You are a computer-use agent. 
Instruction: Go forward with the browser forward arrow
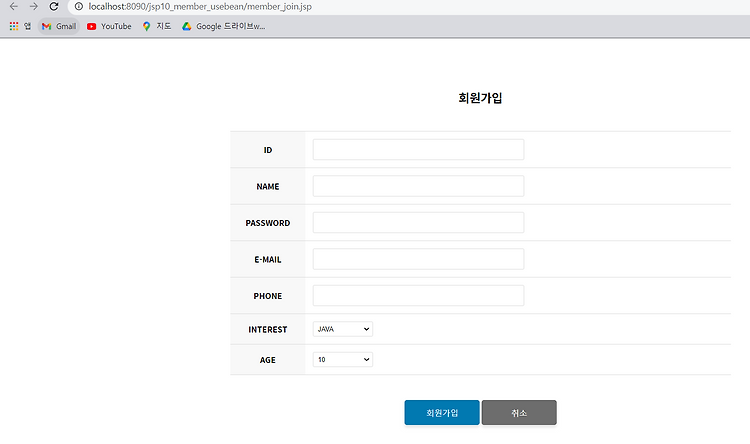click(x=33, y=6)
